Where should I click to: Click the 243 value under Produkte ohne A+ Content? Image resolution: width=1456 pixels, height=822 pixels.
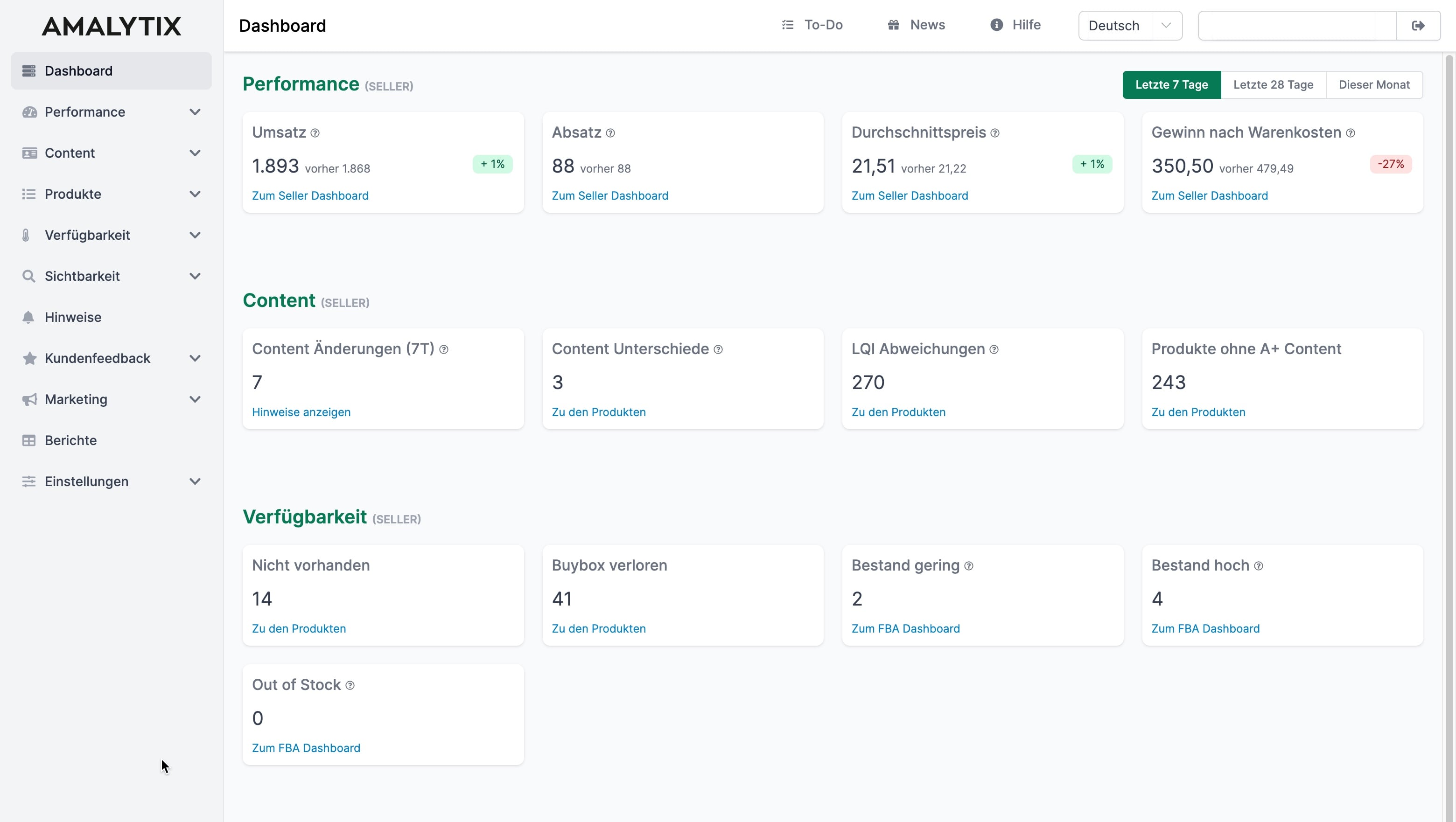coord(1169,383)
